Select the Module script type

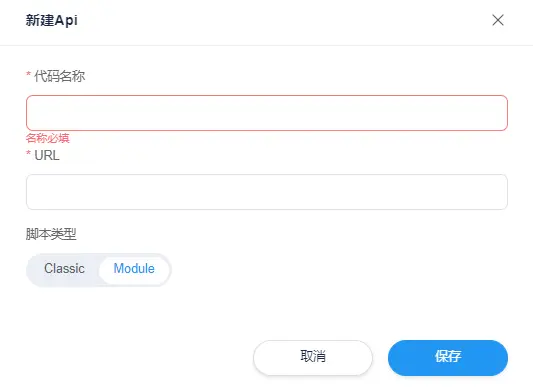tap(134, 269)
